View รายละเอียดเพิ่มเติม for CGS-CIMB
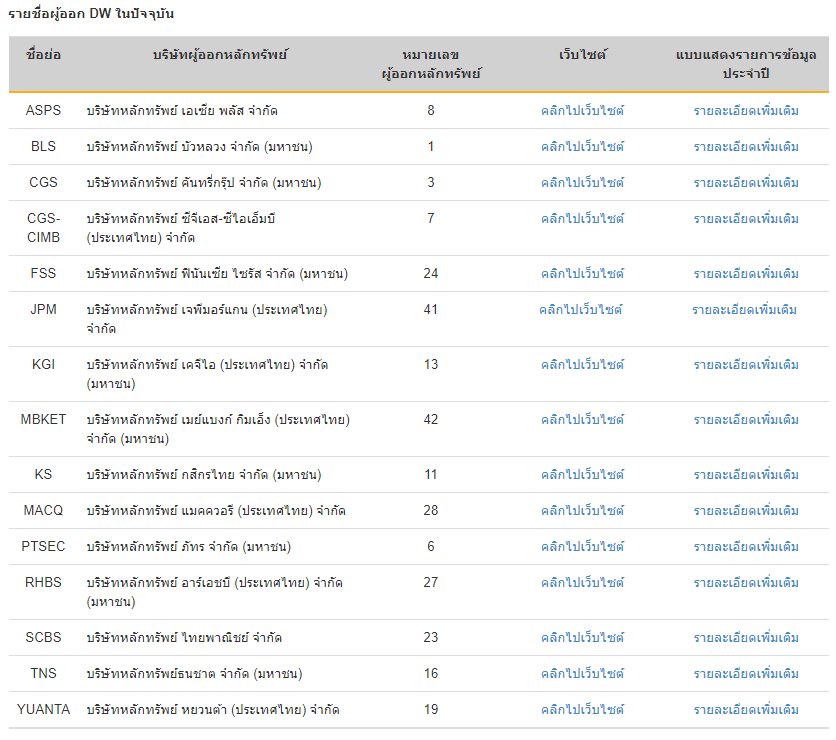The width and height of the screenshot is (836, 740). point(746,219)
